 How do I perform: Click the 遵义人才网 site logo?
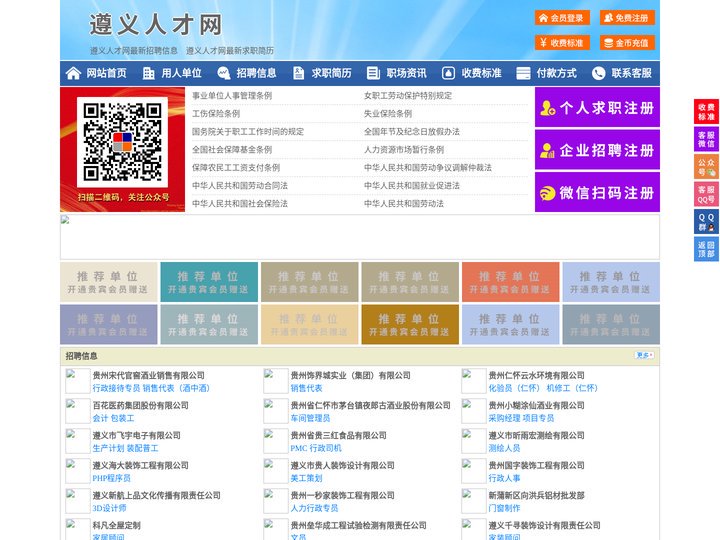tap(156, 24)
